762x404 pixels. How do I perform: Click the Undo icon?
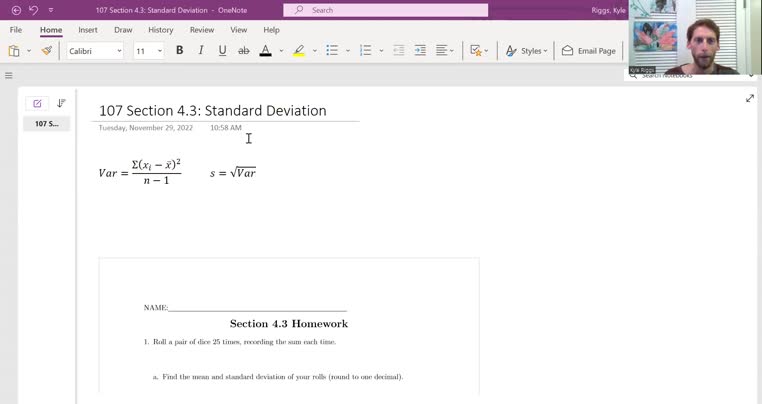click(33, 10)
